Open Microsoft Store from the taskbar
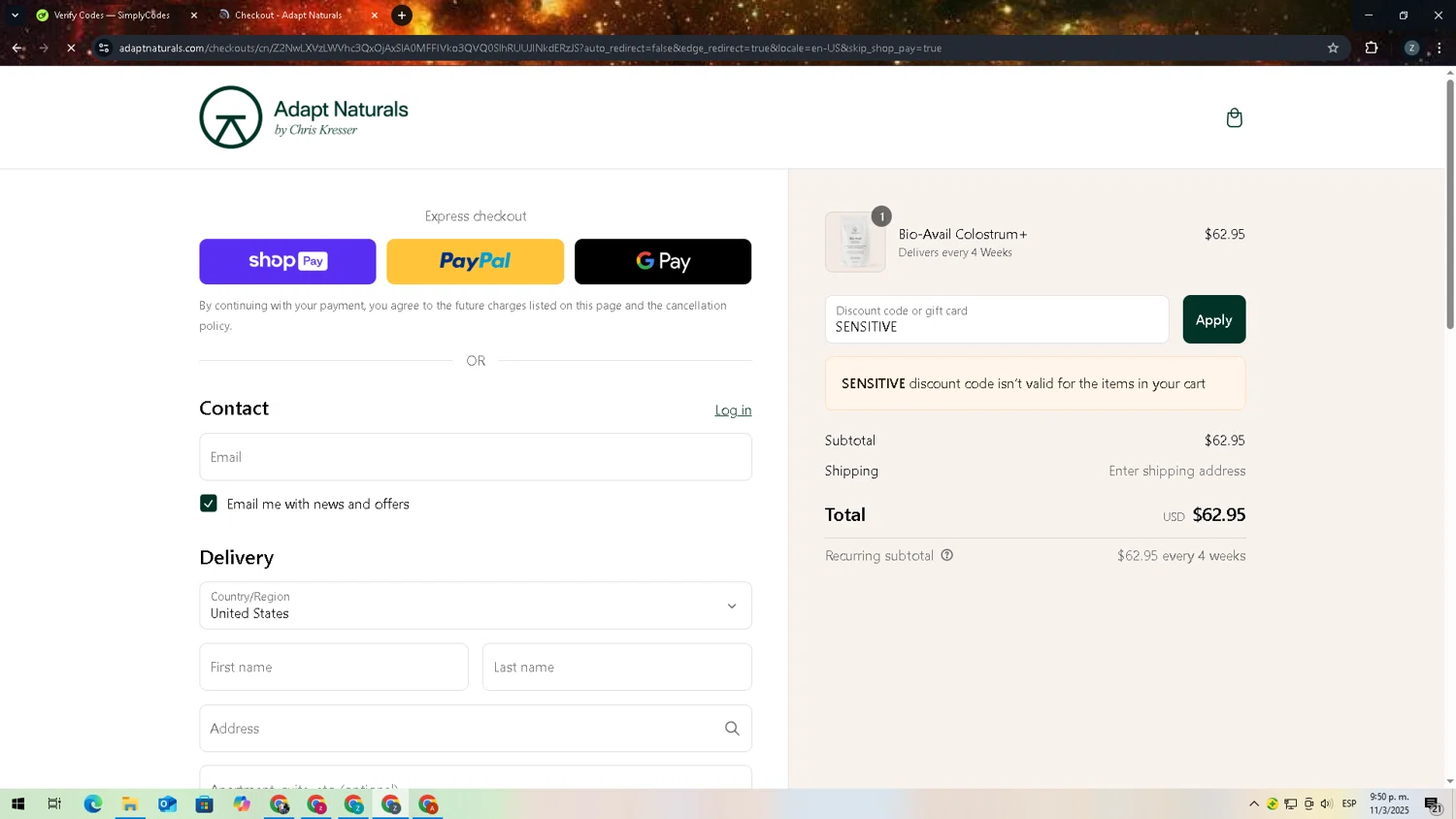The image size is (1456, 819). (204, 803)
